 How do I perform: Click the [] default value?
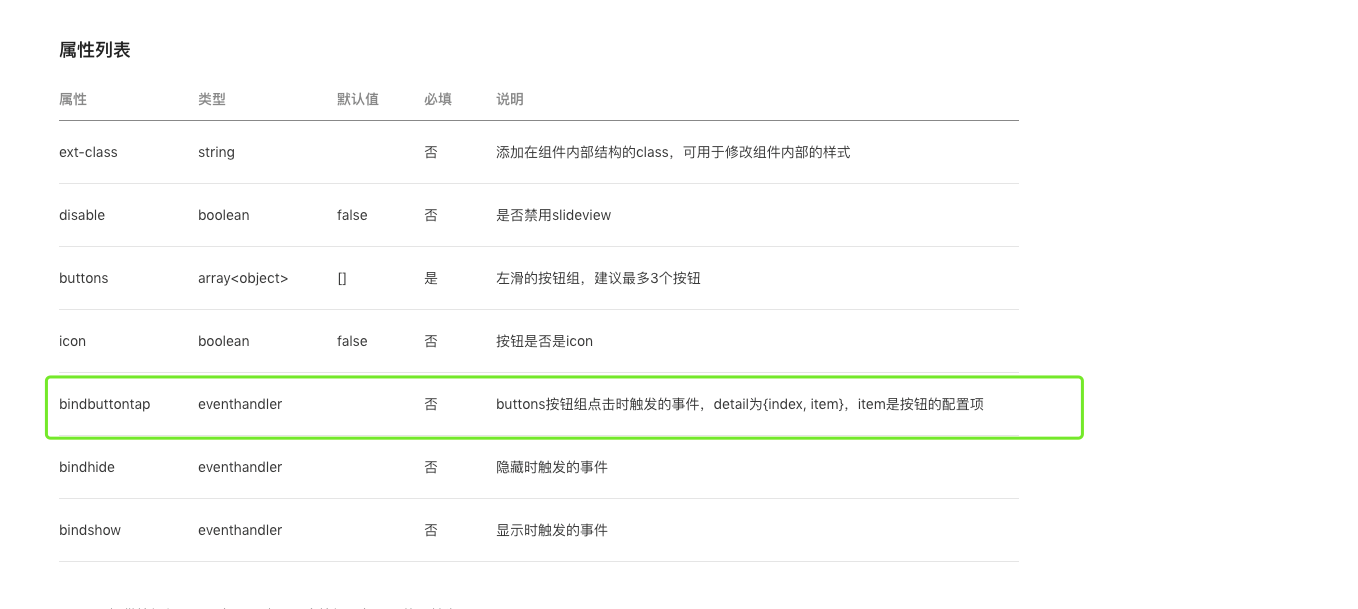(342, 278)
